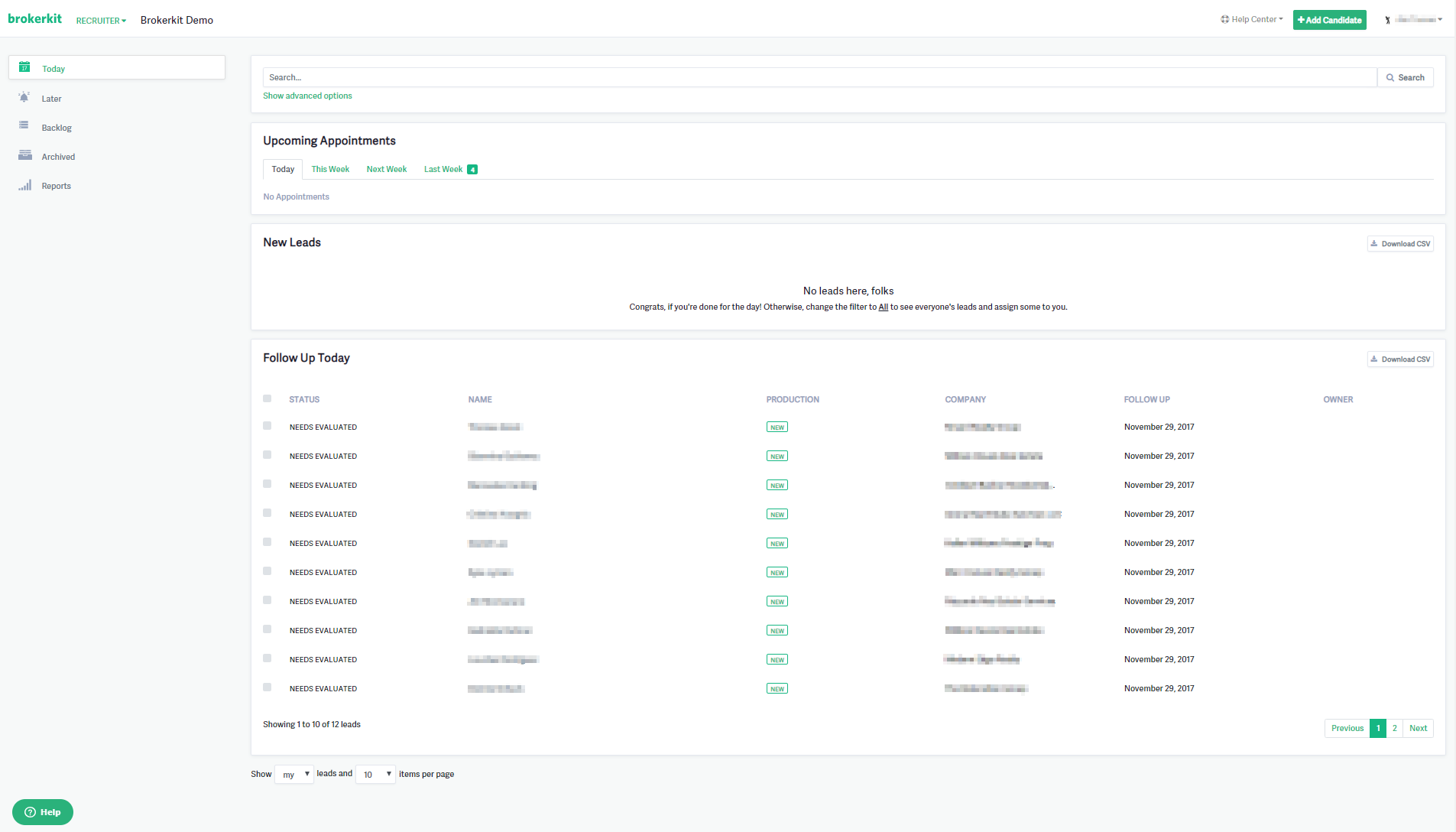Check the first Needs Evaluated lead checkbox
The width and height of the screenshot is (1456, 832).
(x=268, y=426)
